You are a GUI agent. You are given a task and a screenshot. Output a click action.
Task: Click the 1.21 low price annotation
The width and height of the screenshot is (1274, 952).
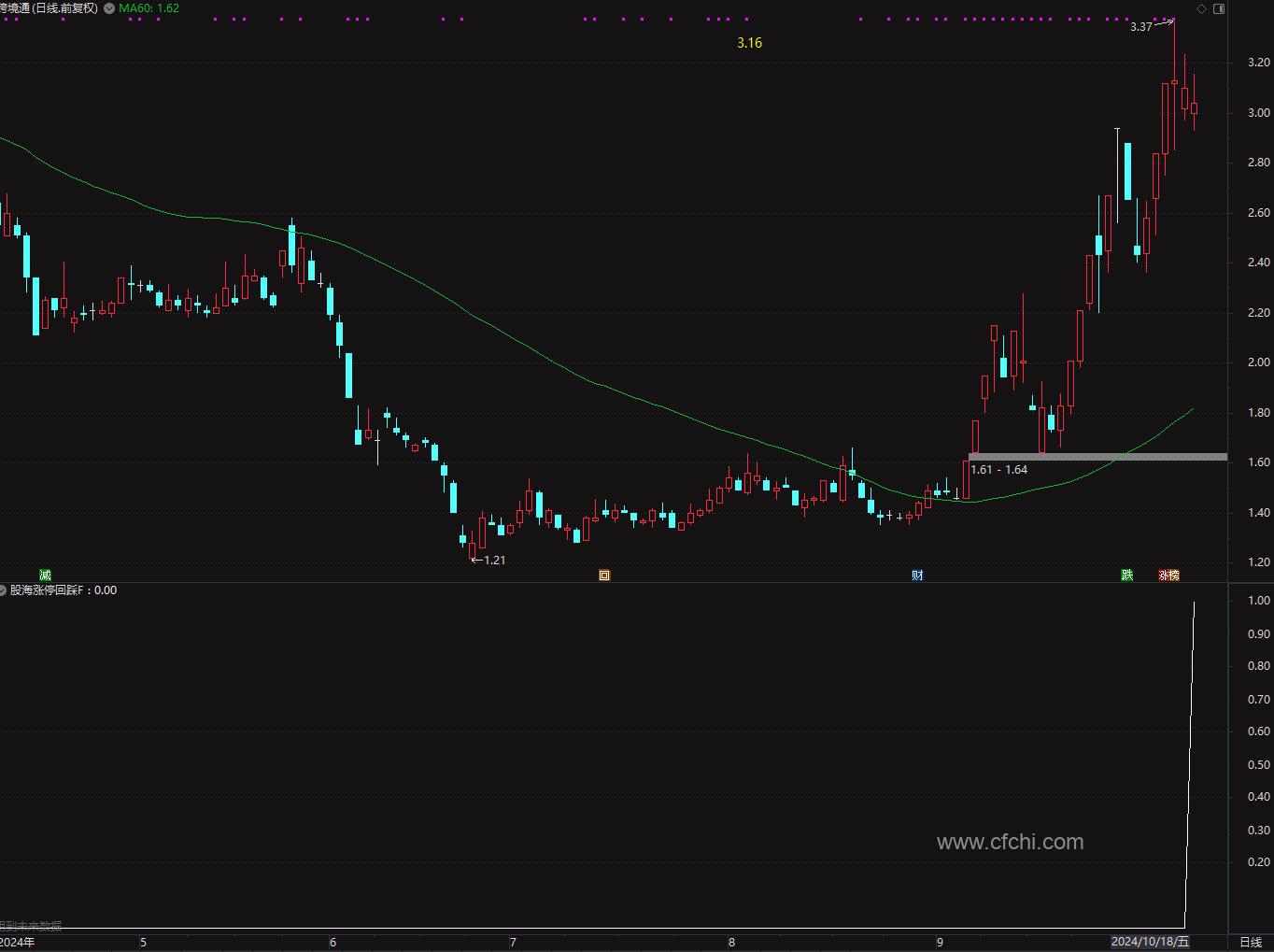click(x=495, y=561)
